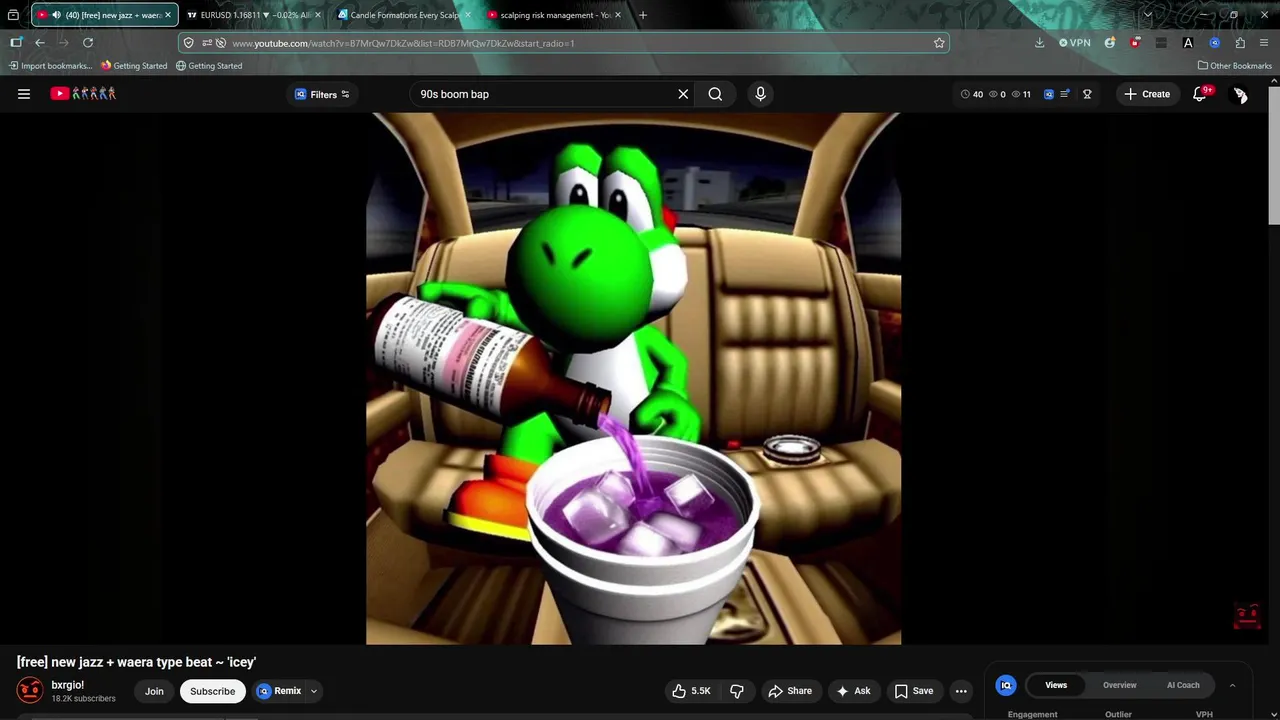This screenshot has height=720, width=1280.
Task: Switch to the AI Coach tab
Action: [1183, 685]
